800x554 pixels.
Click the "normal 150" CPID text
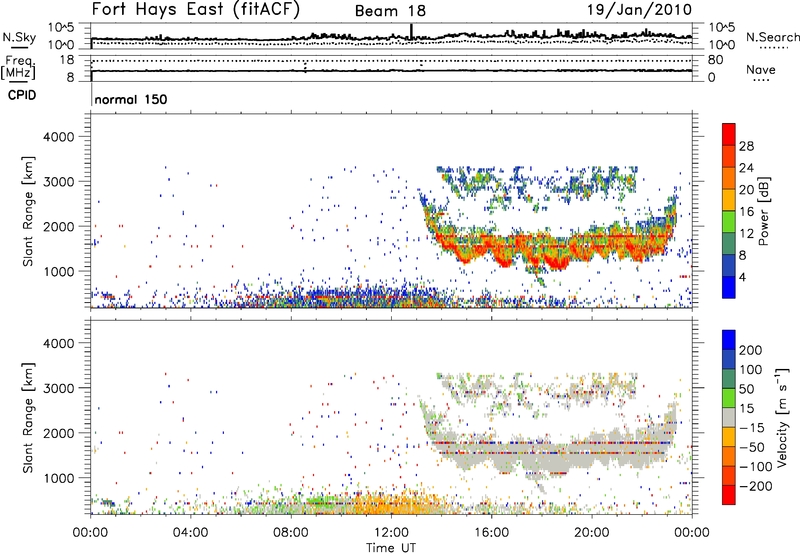[x=131, y=99]
